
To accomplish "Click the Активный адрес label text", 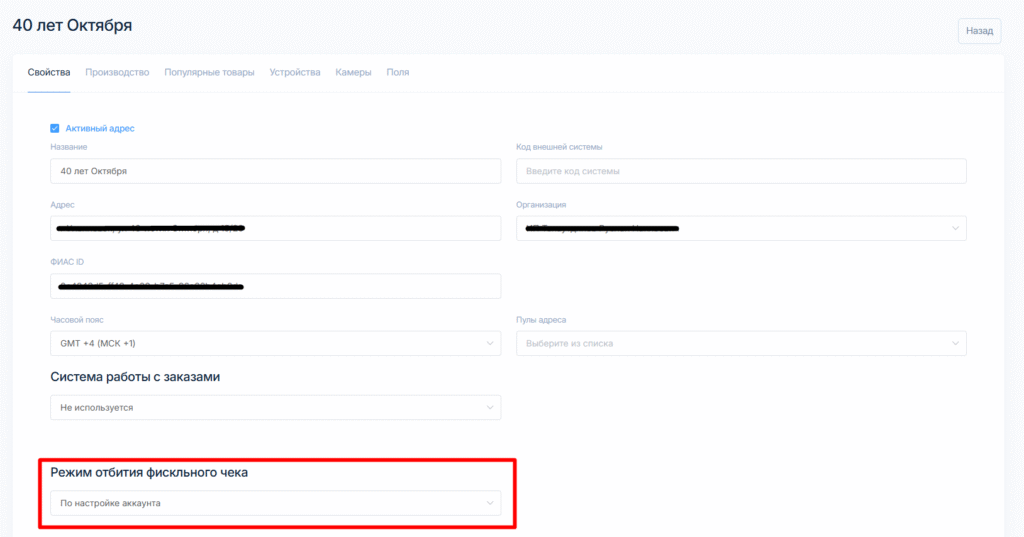I will coord(100,128).
